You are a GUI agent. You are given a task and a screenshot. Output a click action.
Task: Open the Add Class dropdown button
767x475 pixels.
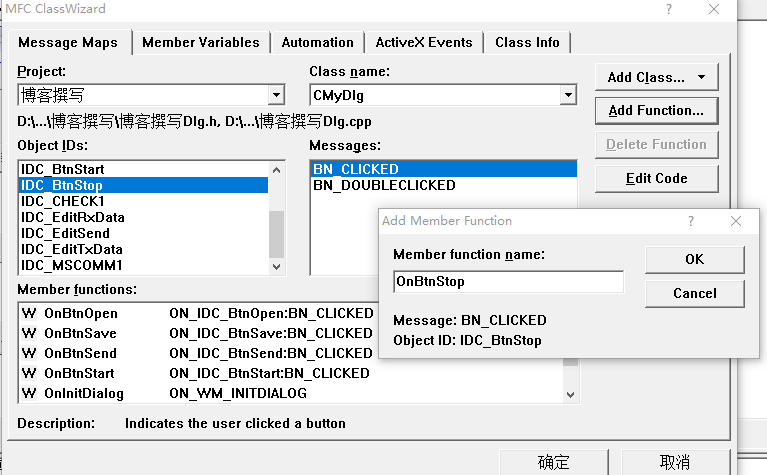click(656, 77)
